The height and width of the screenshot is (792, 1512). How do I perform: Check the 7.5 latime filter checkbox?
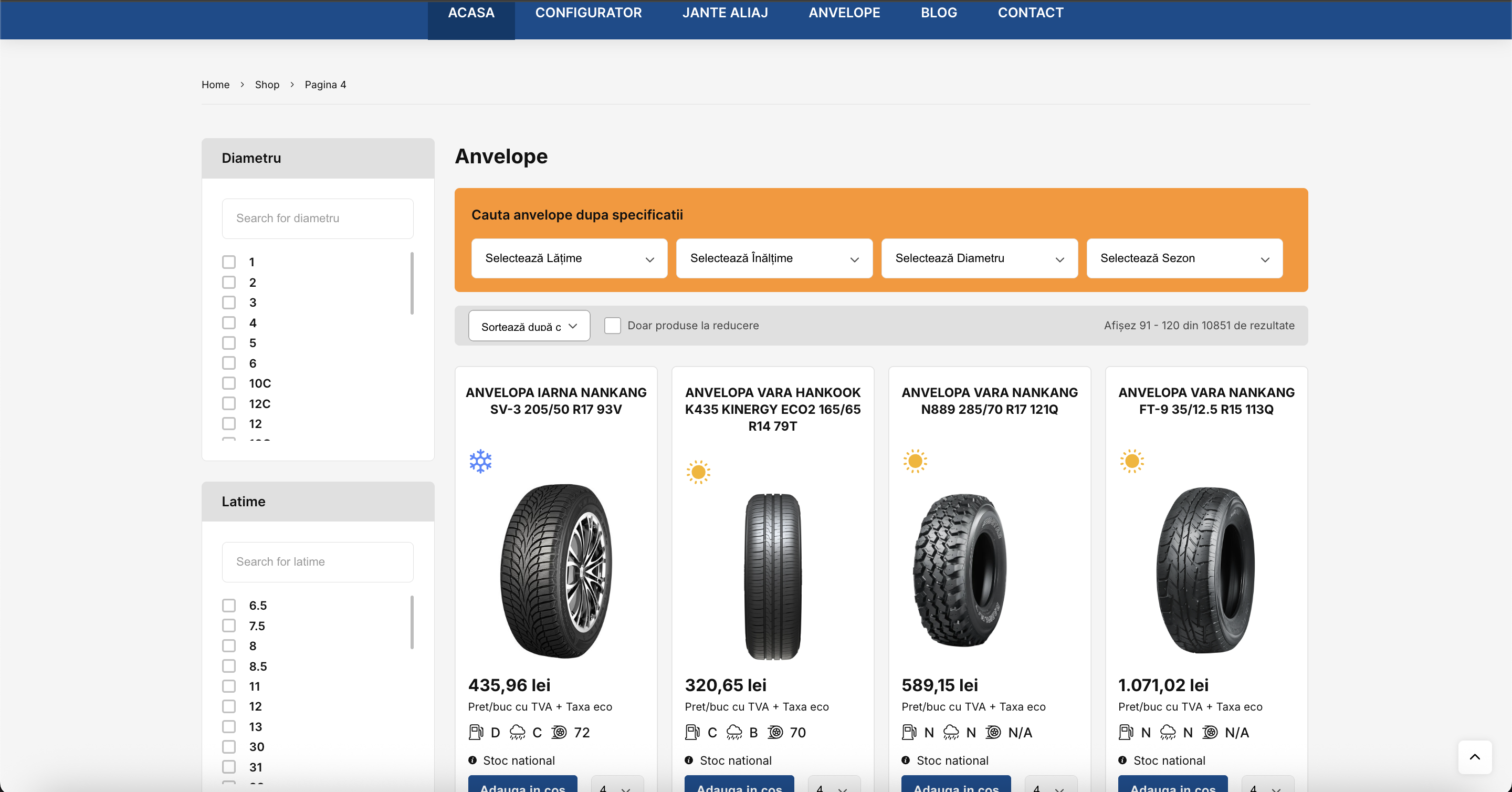tap(229, 626)
